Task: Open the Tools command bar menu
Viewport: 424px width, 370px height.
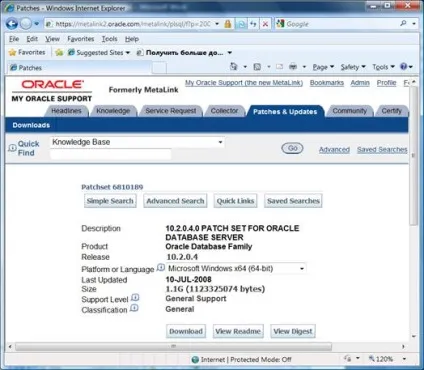Action: click(383, 67)
